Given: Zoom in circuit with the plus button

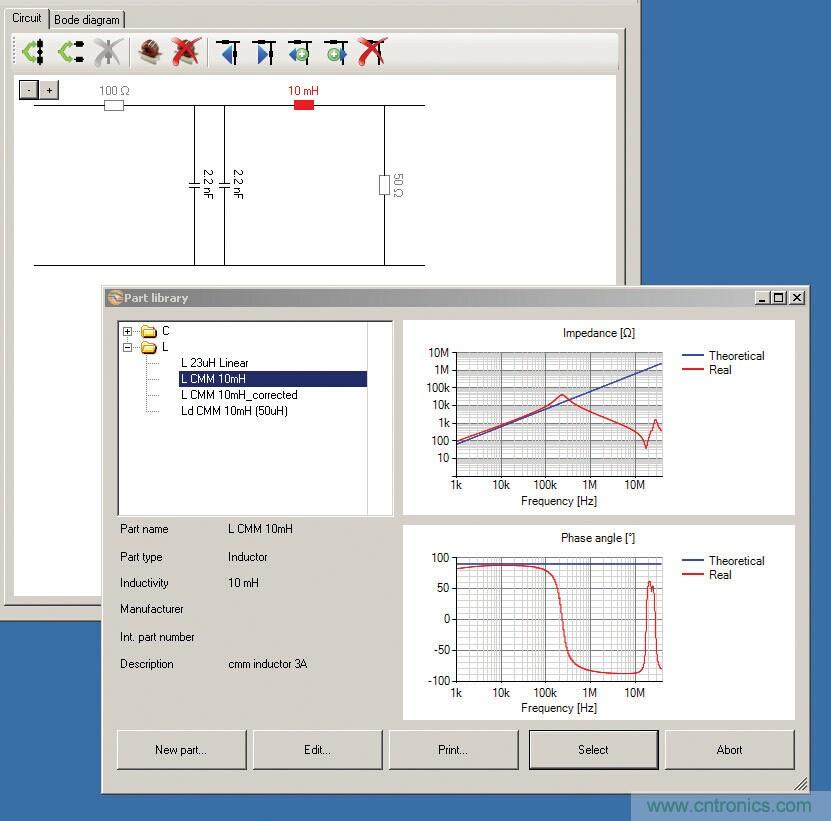Looking at the screenshot, I should pos(49,90).
